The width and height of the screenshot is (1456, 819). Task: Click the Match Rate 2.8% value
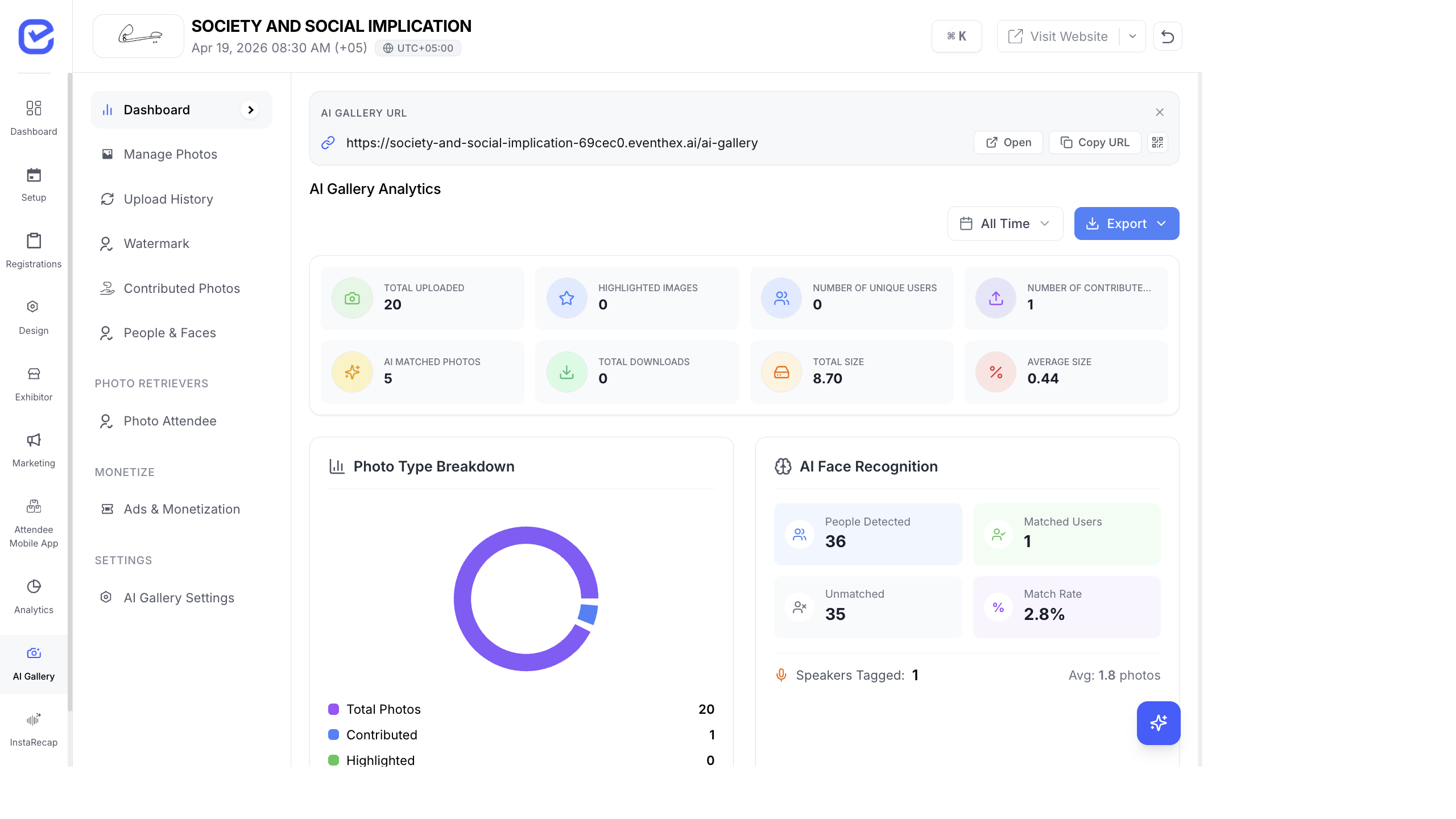coord(1044,614)
